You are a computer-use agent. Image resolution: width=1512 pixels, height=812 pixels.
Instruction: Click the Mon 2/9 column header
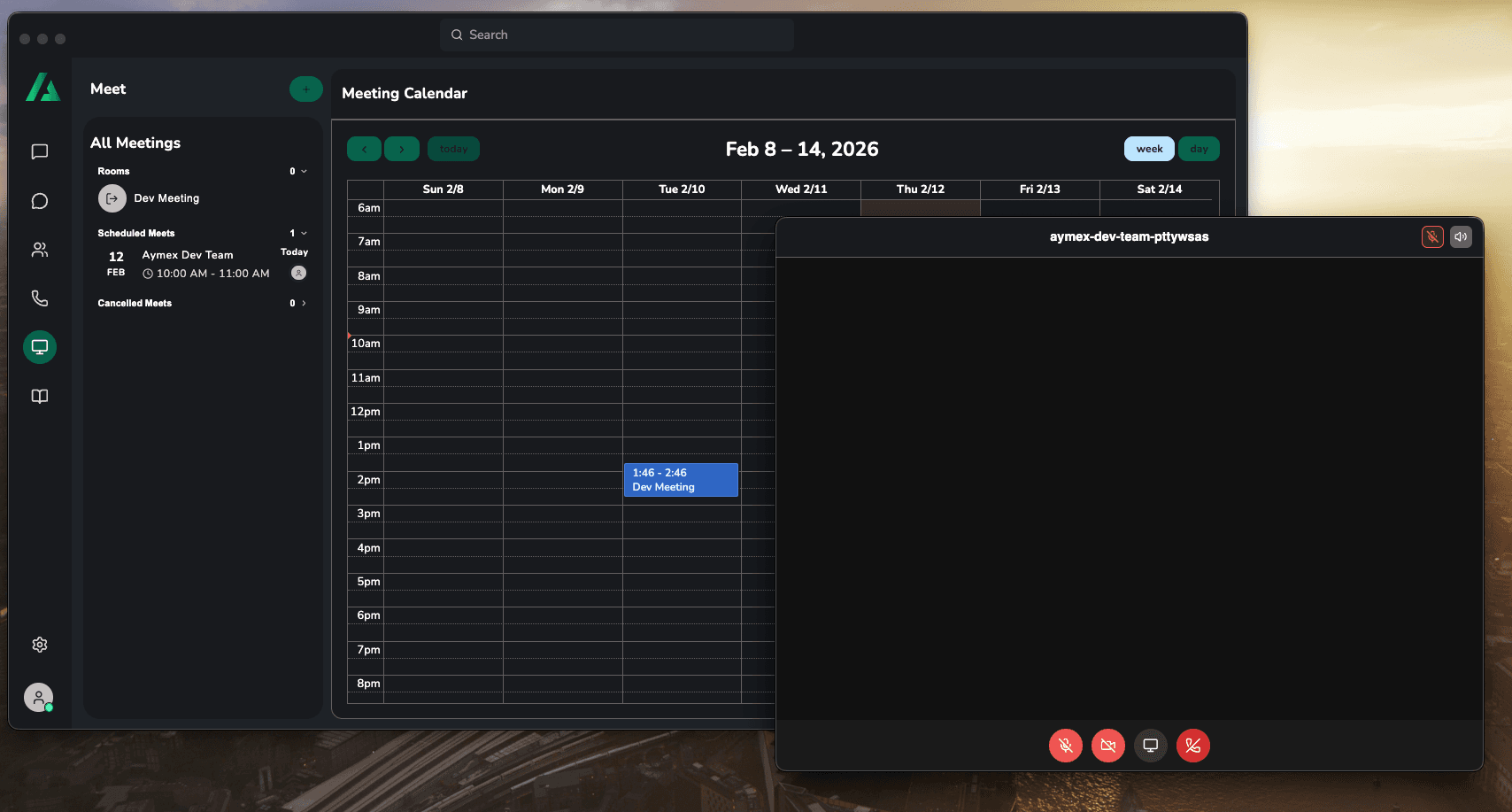[562, 189]
